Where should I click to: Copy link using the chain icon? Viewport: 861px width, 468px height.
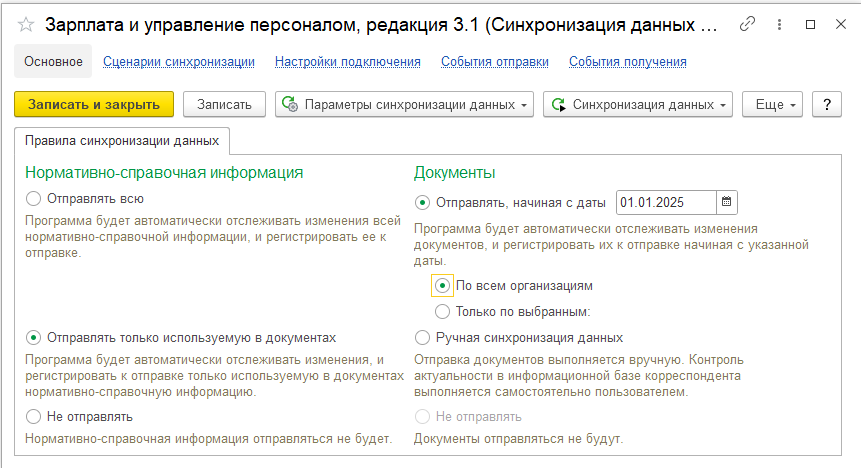[747, 24]
